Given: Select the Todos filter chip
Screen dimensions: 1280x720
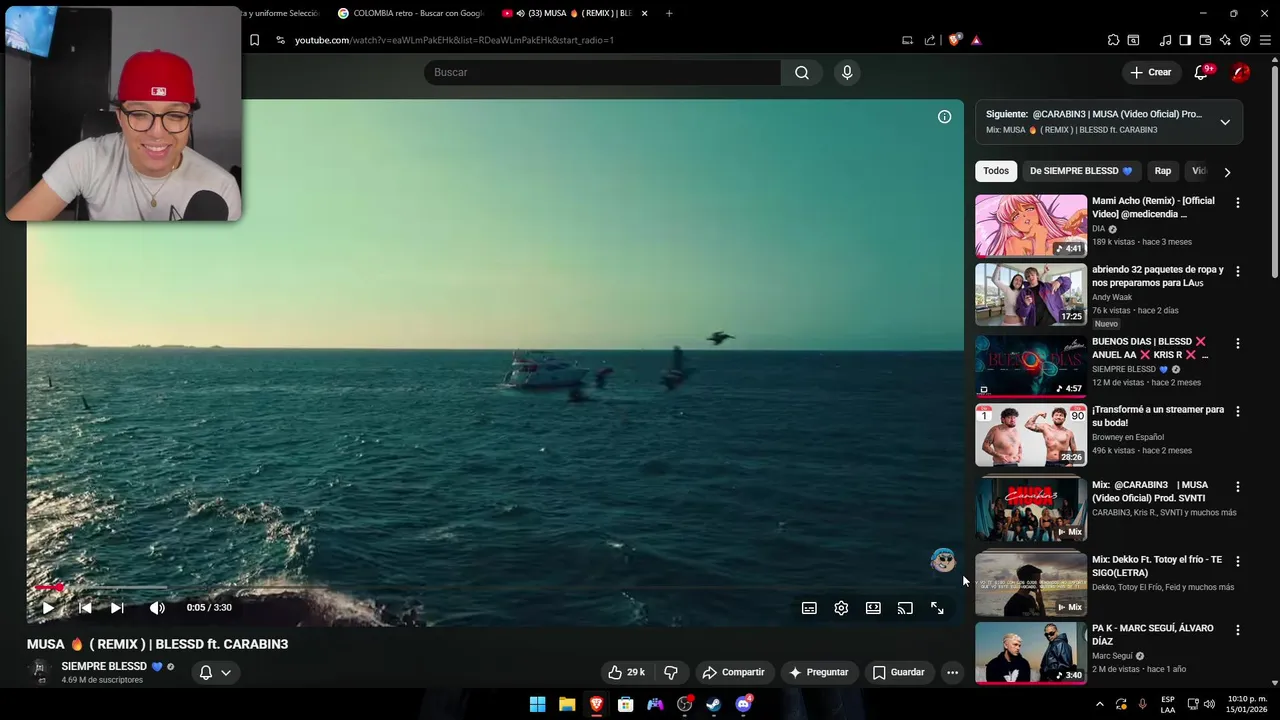Looking at the screenshot, I should [x=996, y=171].
